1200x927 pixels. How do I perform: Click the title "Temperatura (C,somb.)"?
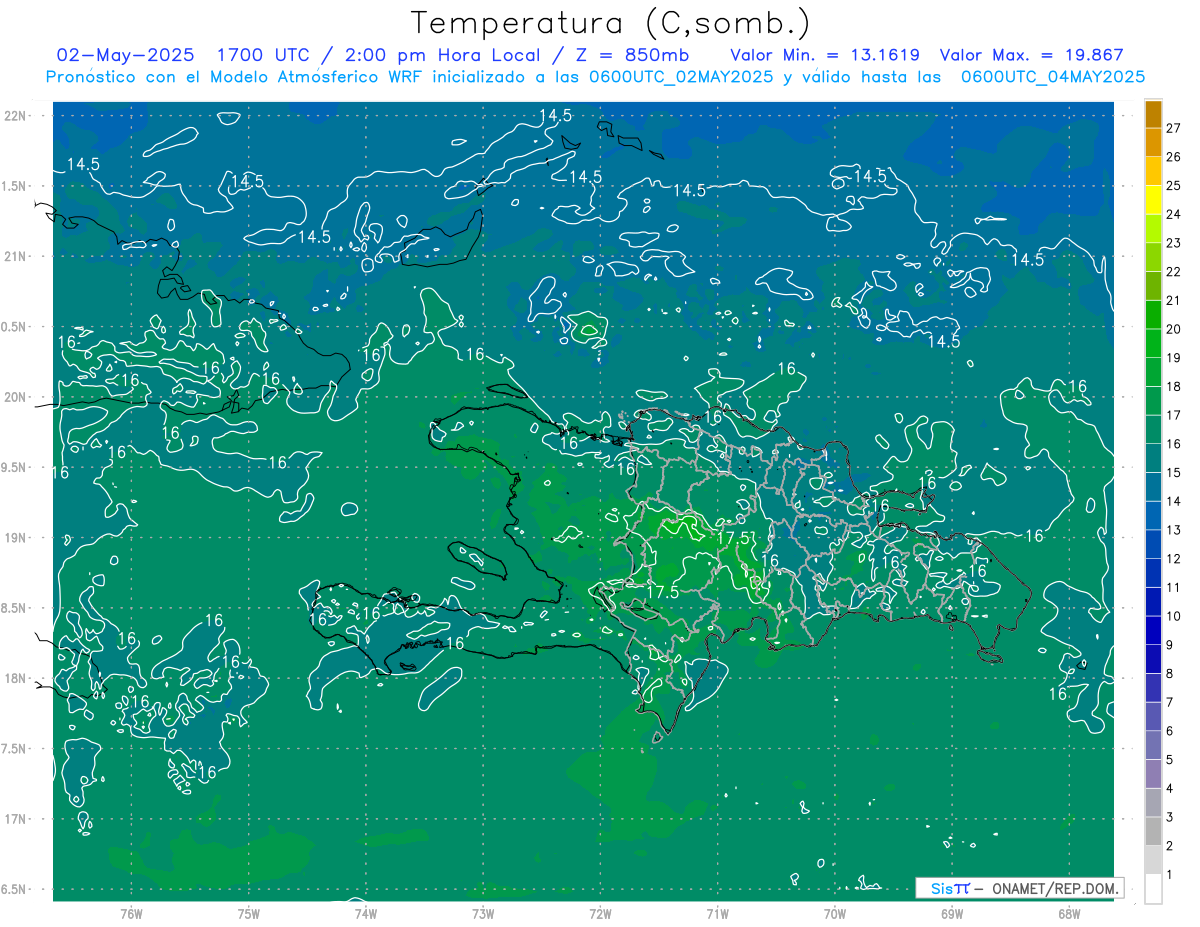pyautogui.click(x=611, y=23)
